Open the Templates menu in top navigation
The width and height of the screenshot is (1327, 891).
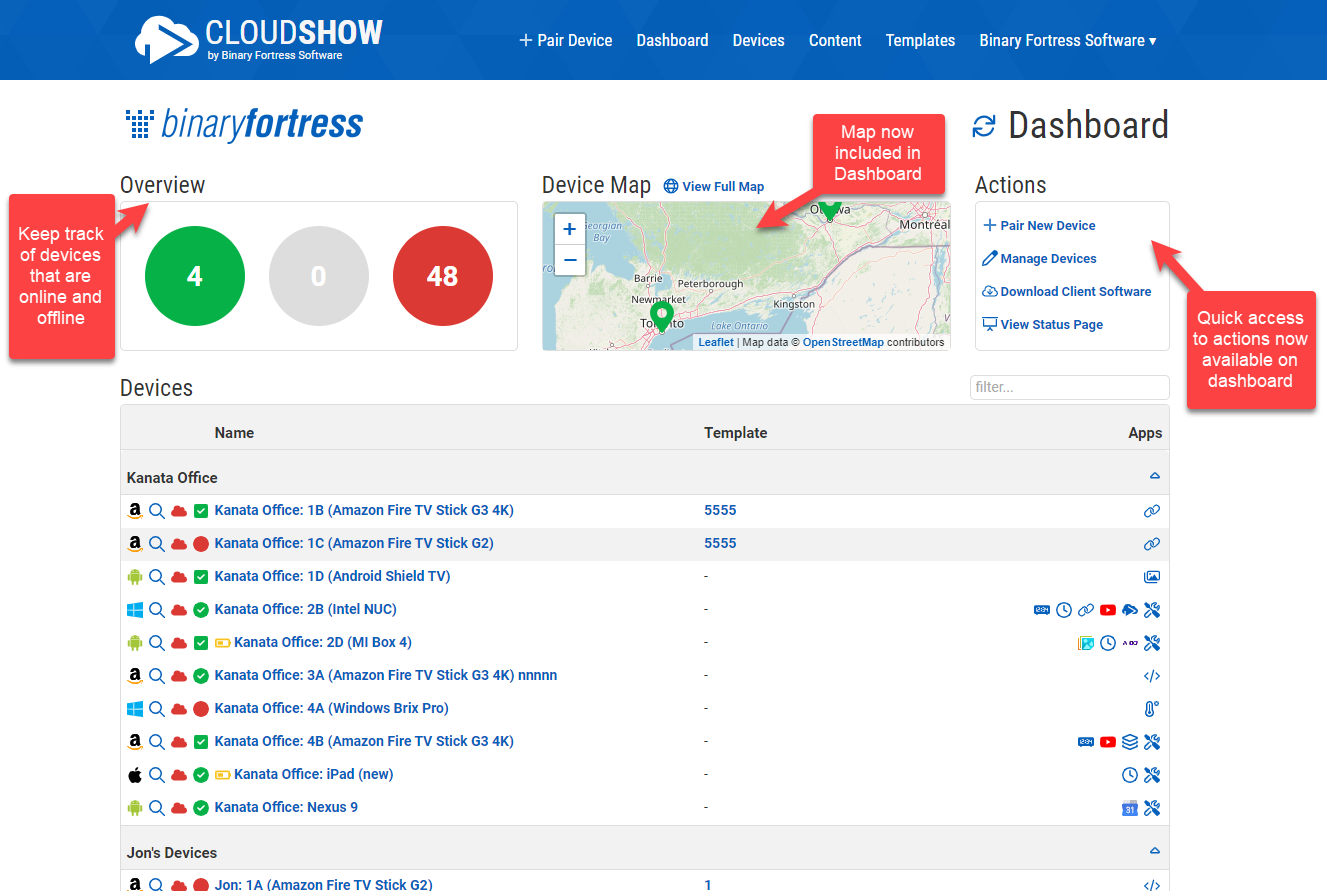[x=920, y=40]
